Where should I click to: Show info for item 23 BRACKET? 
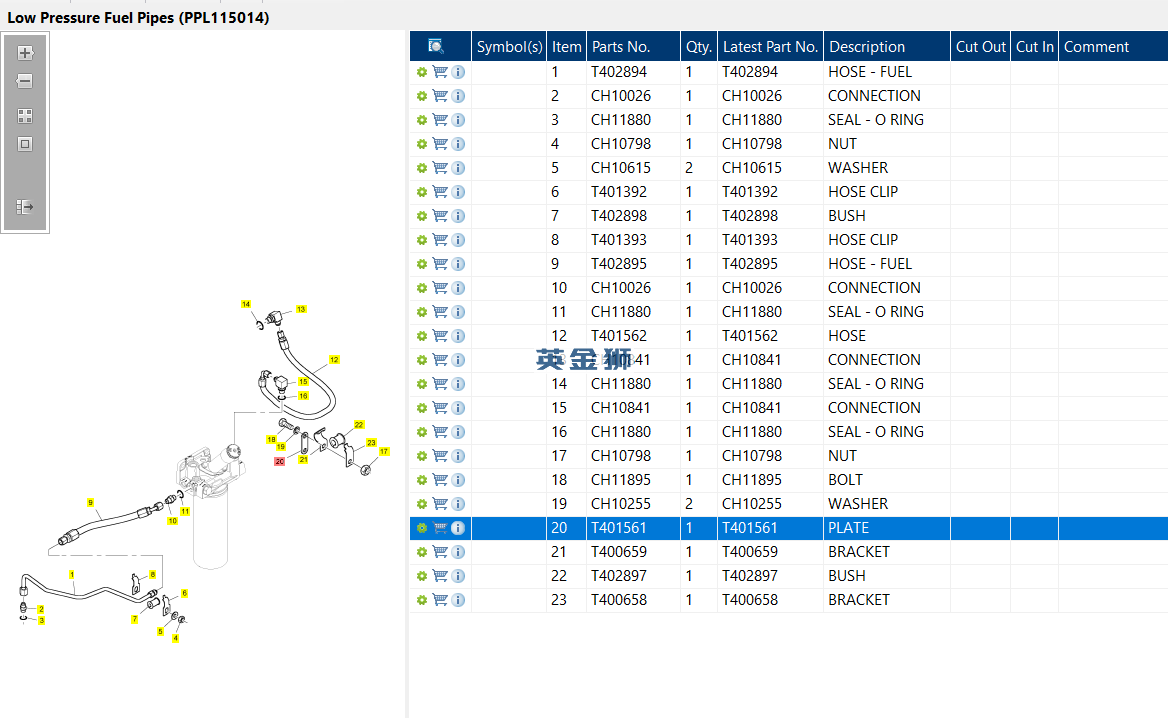(458, 600)
